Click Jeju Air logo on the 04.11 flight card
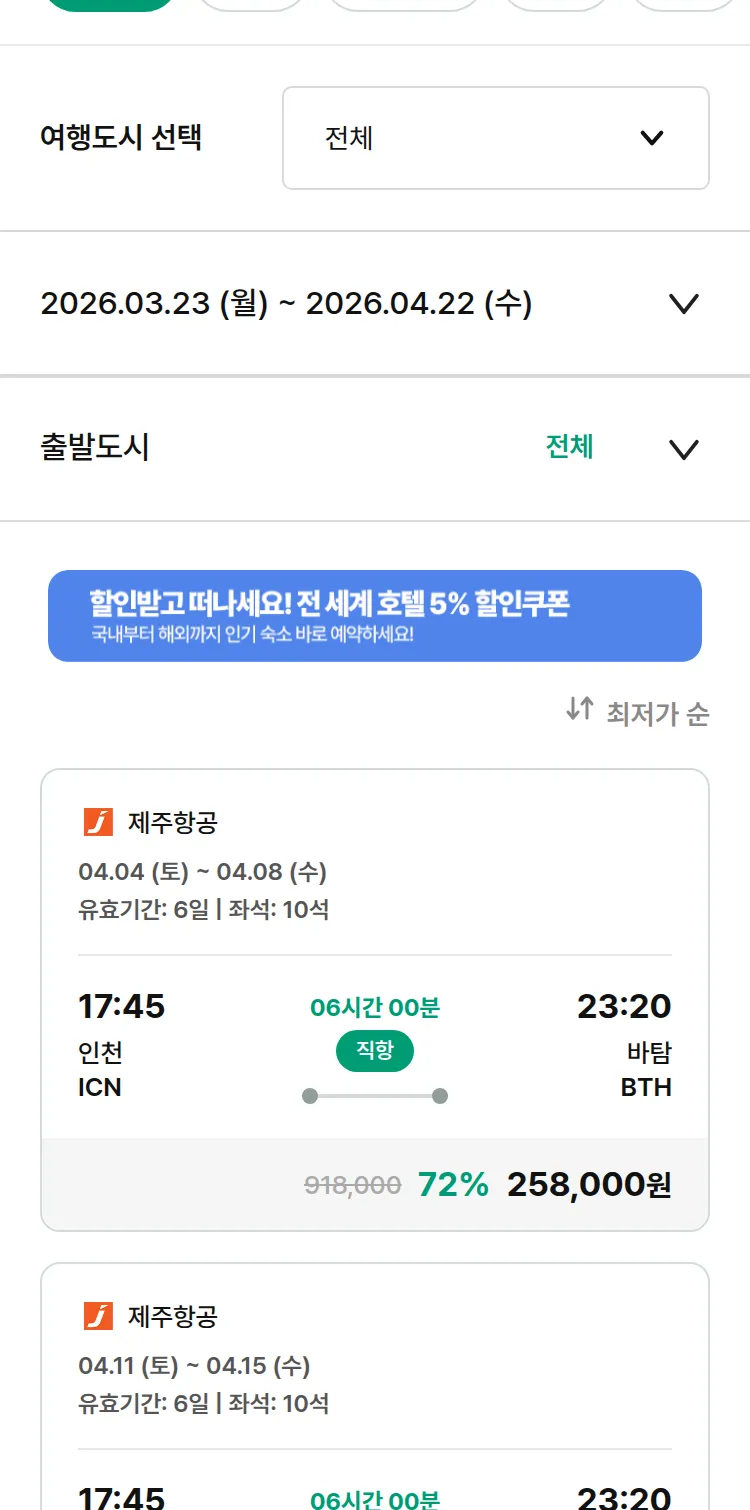This screenshot has height=1510, width=750. tap(98, 1316)
